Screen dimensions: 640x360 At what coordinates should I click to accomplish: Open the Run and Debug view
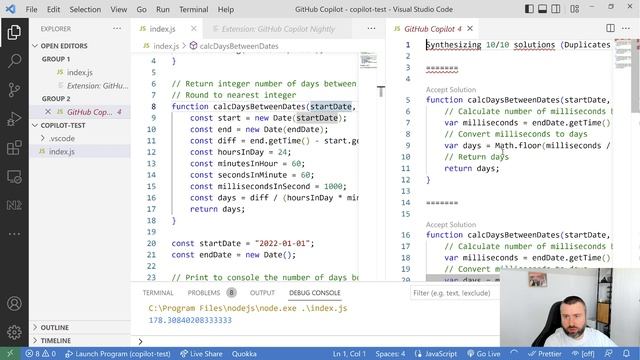tap(14, 119)
